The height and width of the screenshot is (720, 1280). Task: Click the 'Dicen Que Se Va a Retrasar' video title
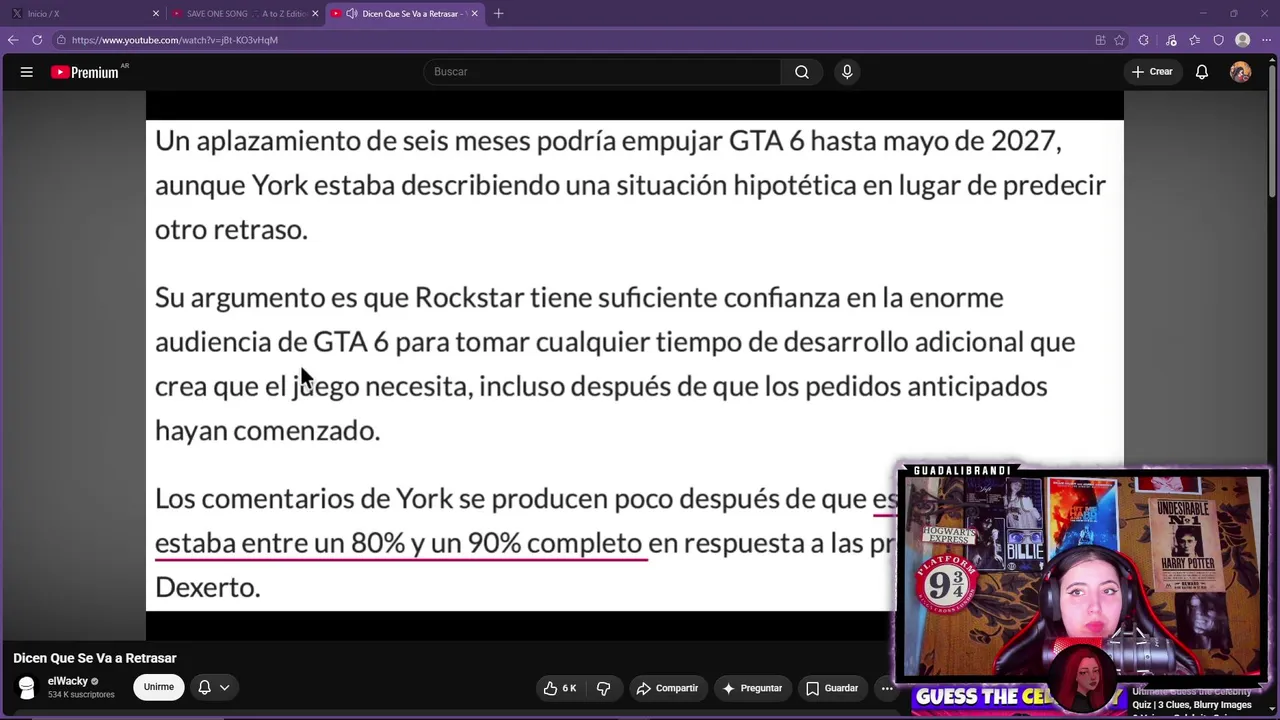pyautogui.click(x=95, y=658)
